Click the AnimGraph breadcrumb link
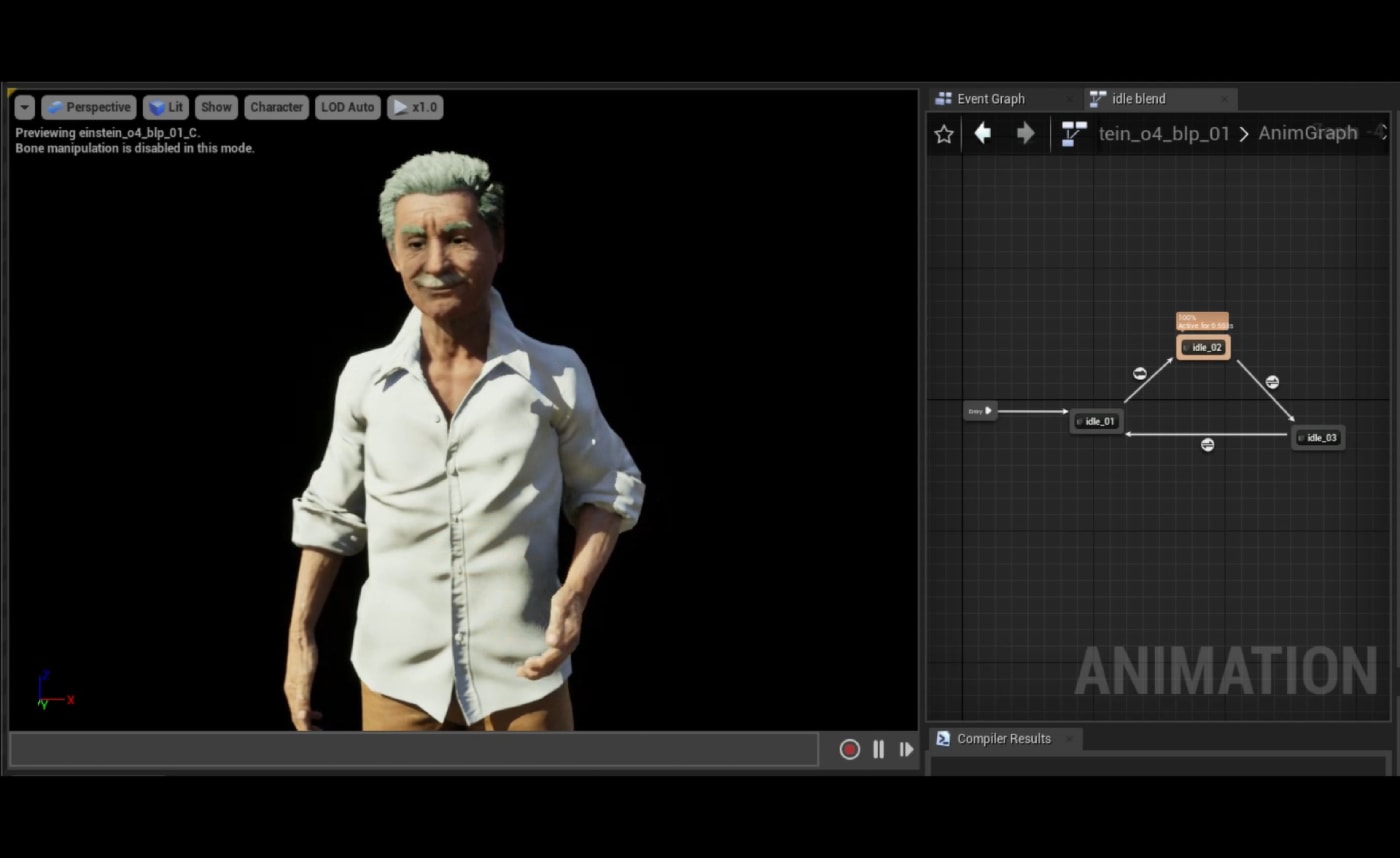1400x858 pixels. (1307, 133)
